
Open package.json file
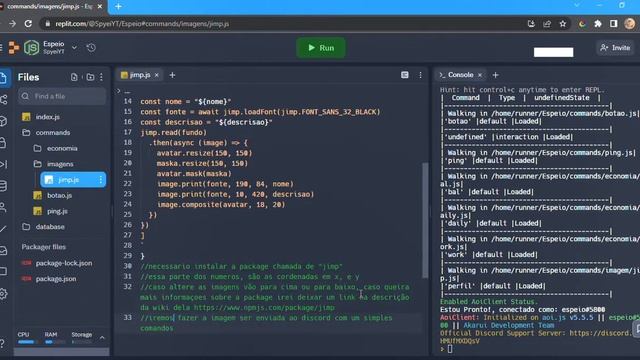[x=56, y=279]
